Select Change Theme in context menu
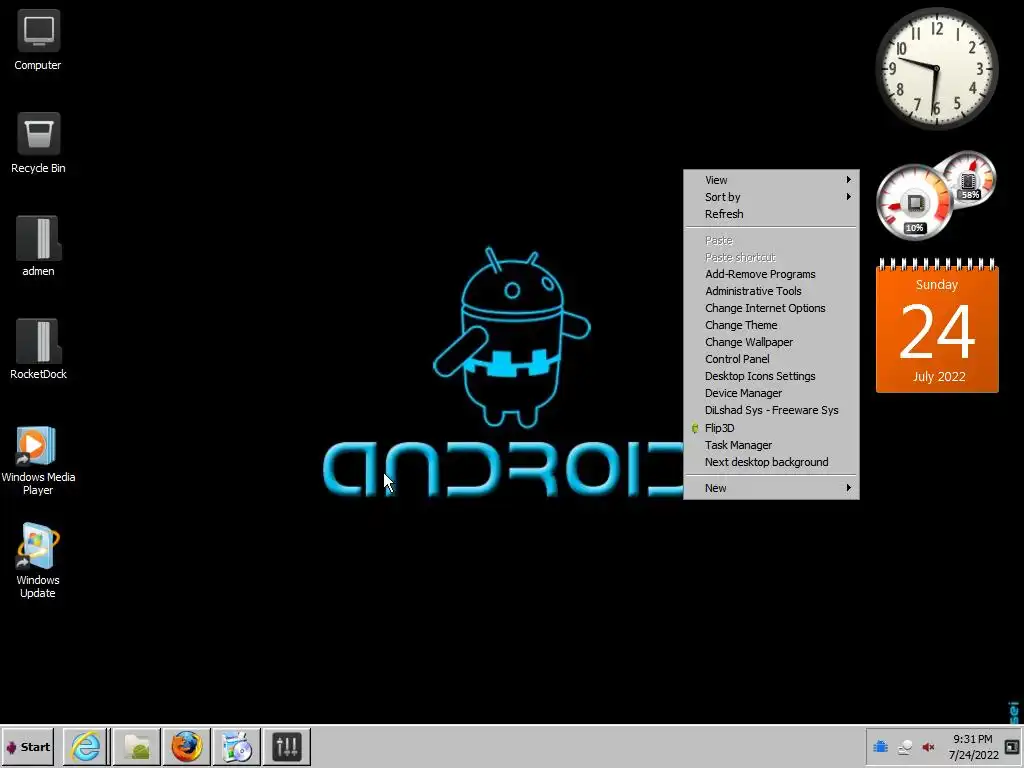 (771, 325)
